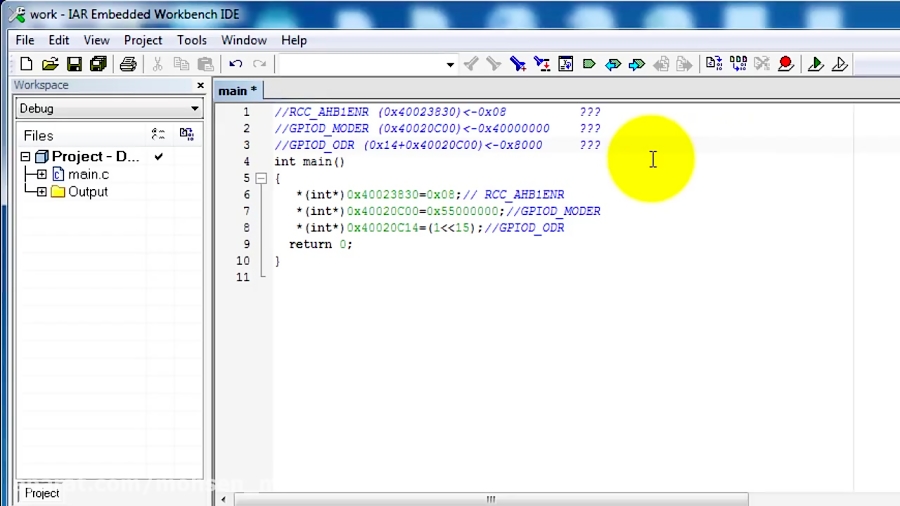Open the Project menu
The height and width of the screenshot is (506, 900).
(143, 40)
